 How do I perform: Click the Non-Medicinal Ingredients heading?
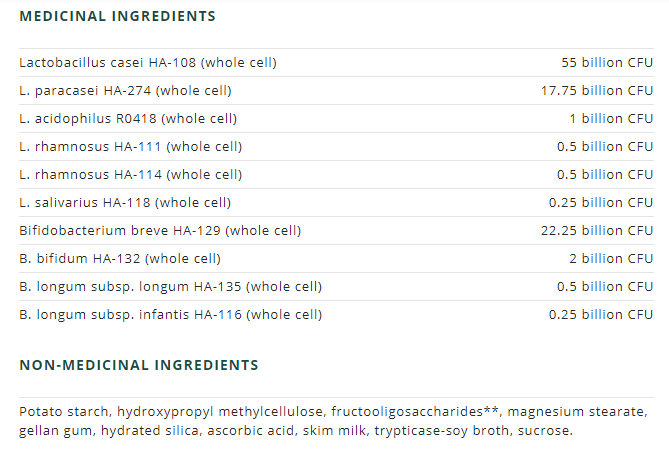pos(139,365)
